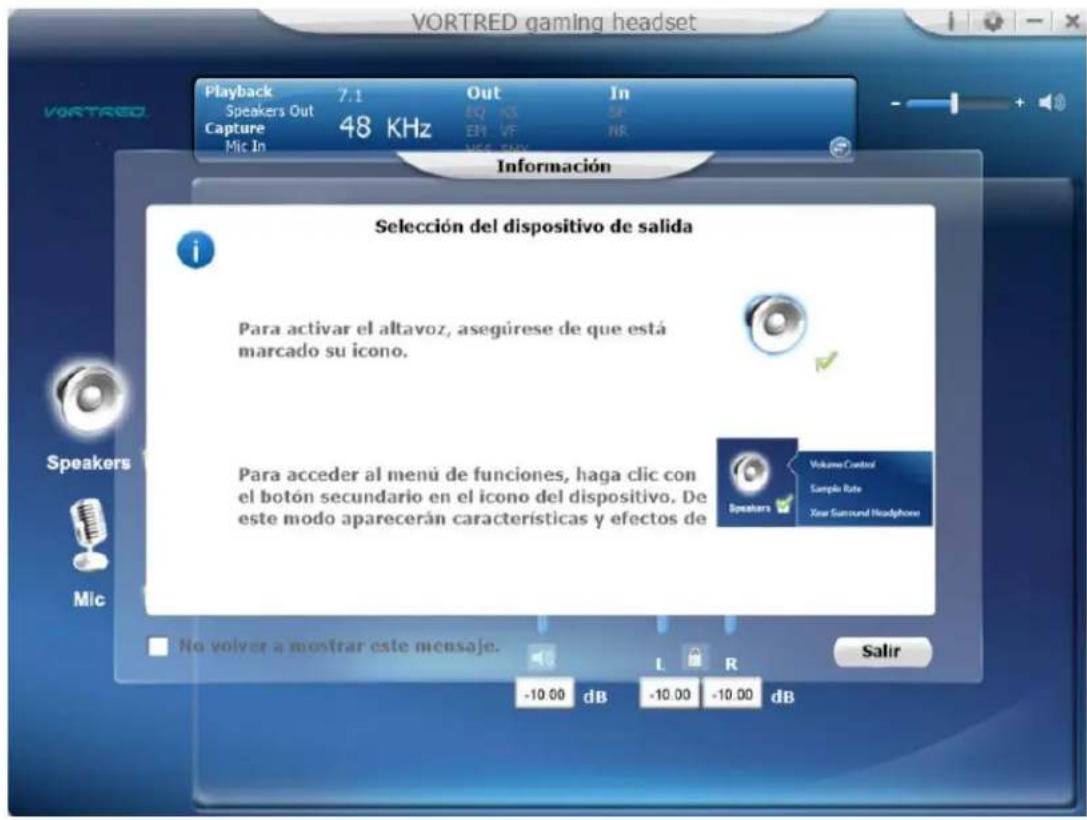The height and width of the screenshot is (820, 1087).
Task: Close the VORTRED window
Action: click(1072, 21)
